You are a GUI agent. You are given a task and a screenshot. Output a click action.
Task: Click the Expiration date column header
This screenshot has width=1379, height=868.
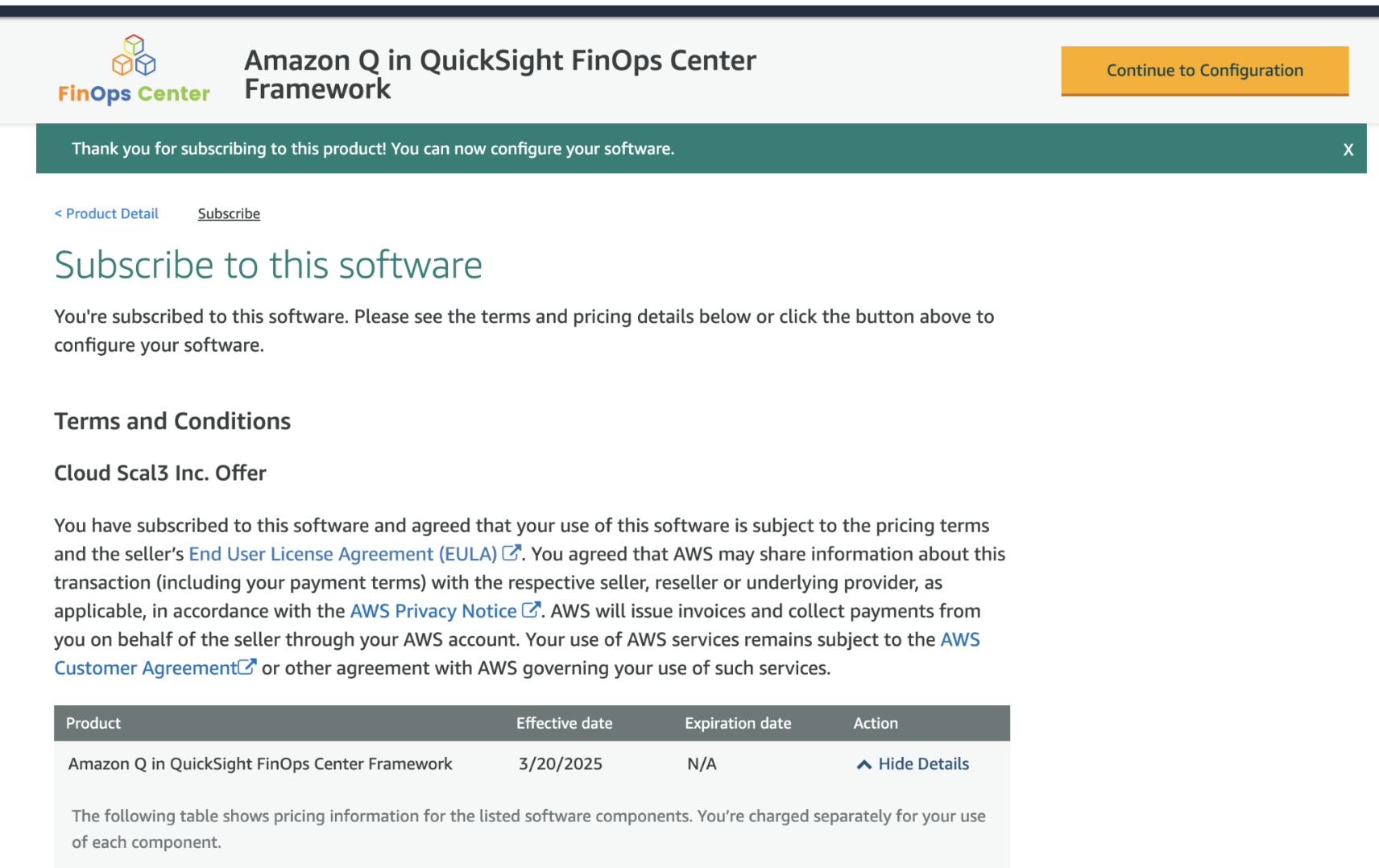pos(738,723)
